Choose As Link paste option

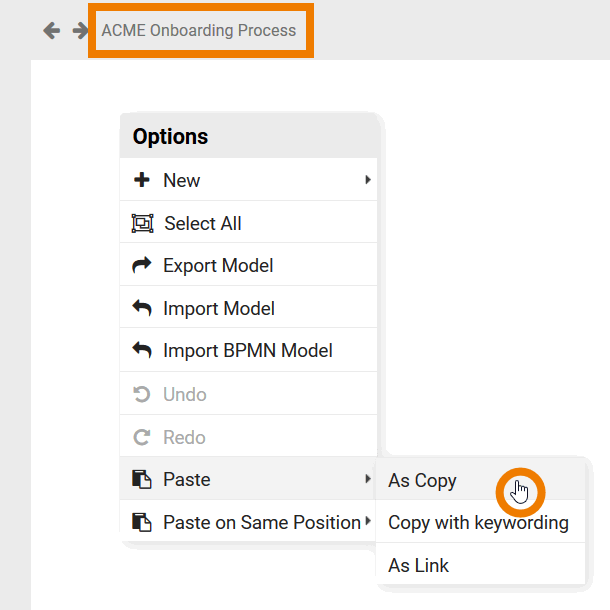(x=419, y=565)
